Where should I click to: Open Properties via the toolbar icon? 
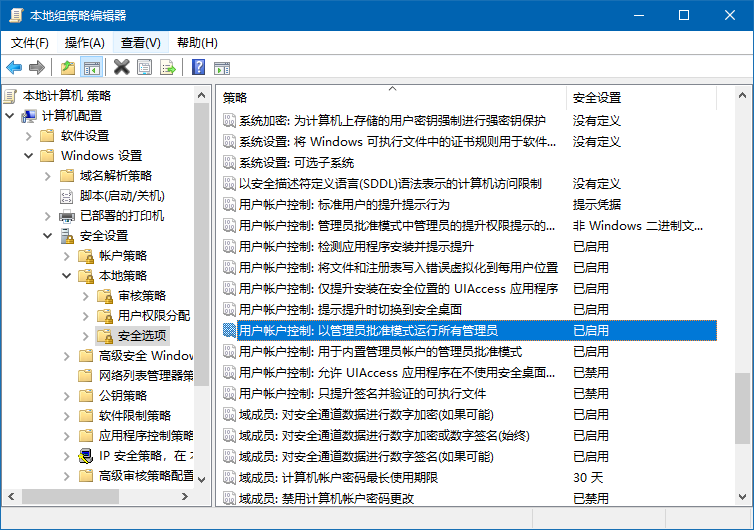(x=145, y=67)
